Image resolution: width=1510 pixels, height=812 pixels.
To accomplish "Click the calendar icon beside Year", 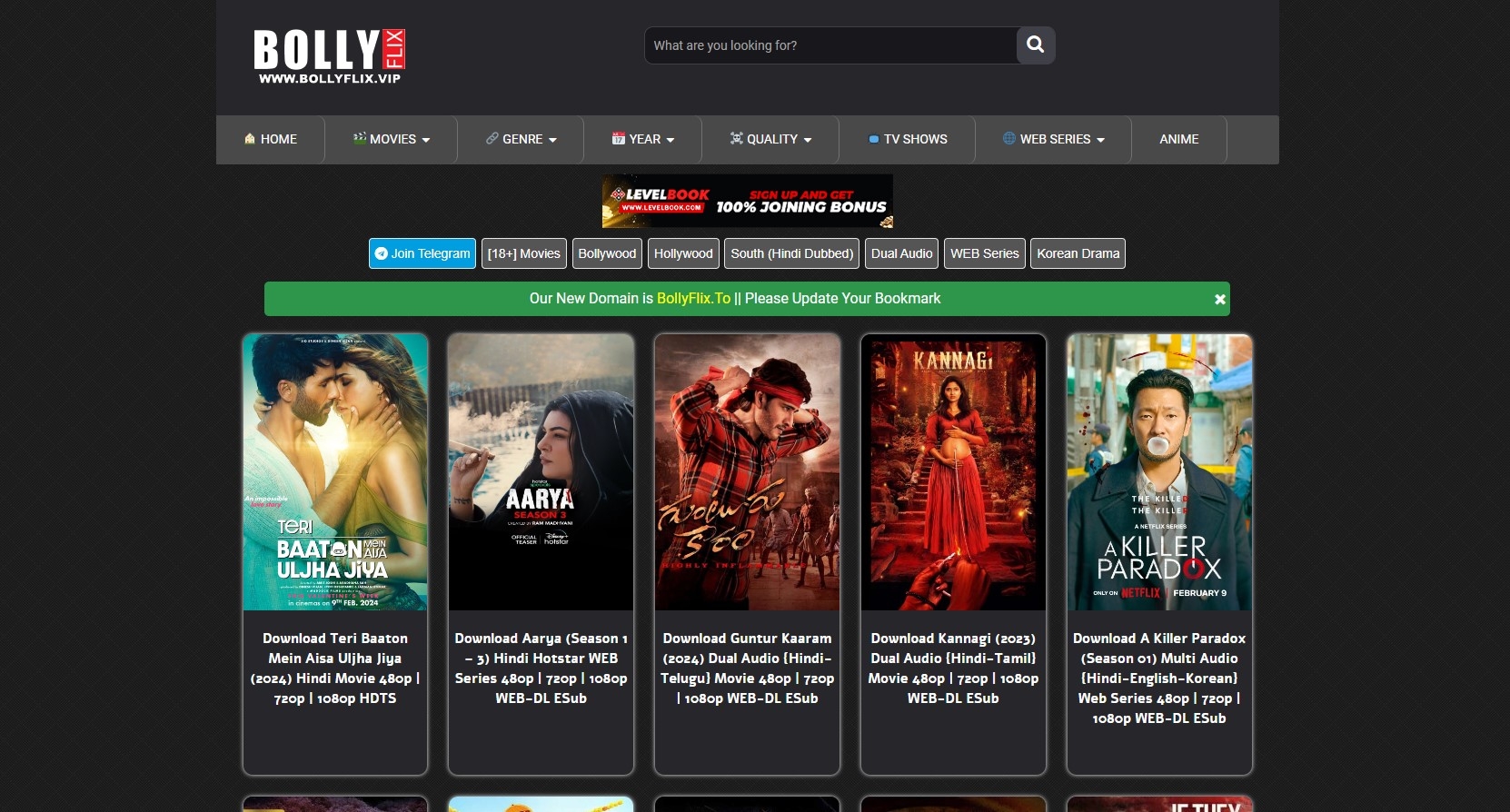I will tap(619, 138).
